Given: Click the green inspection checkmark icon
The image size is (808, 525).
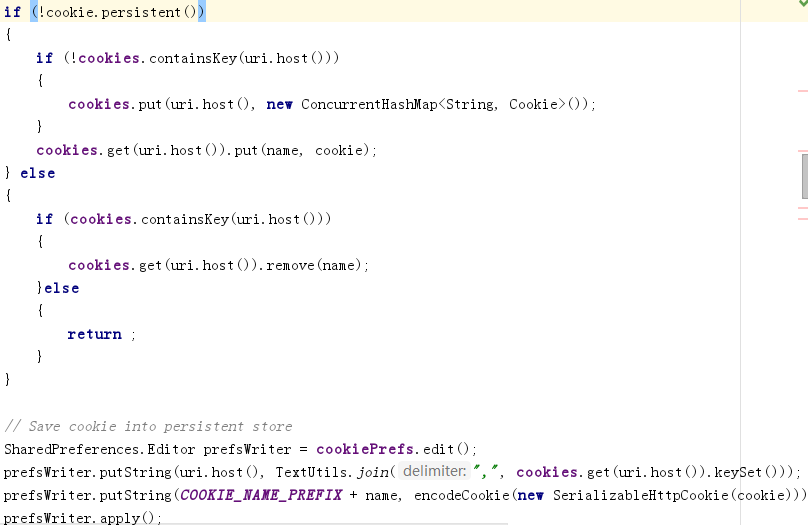Looking at the screenshot, I should coord(803,3).
